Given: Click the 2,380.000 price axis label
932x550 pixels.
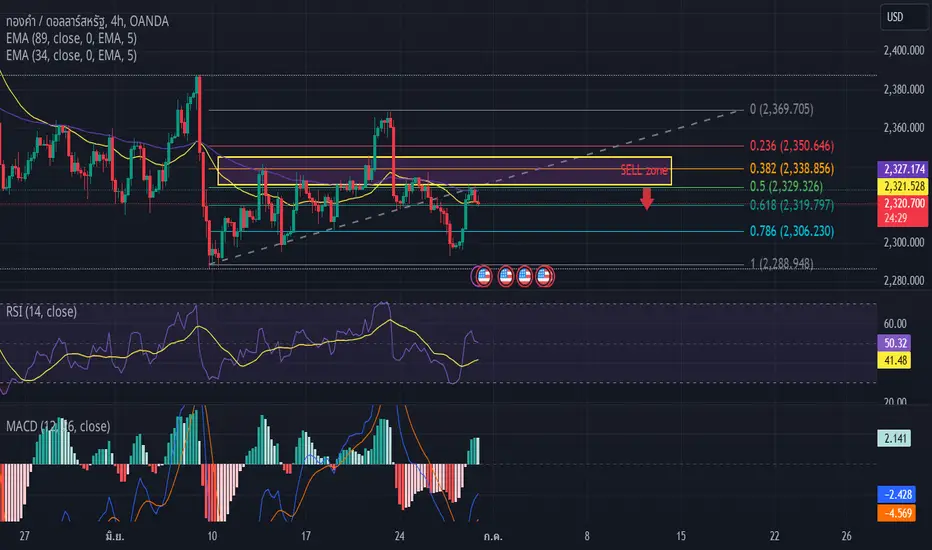Looking at the screenshot, I should (x=903, y=90).
